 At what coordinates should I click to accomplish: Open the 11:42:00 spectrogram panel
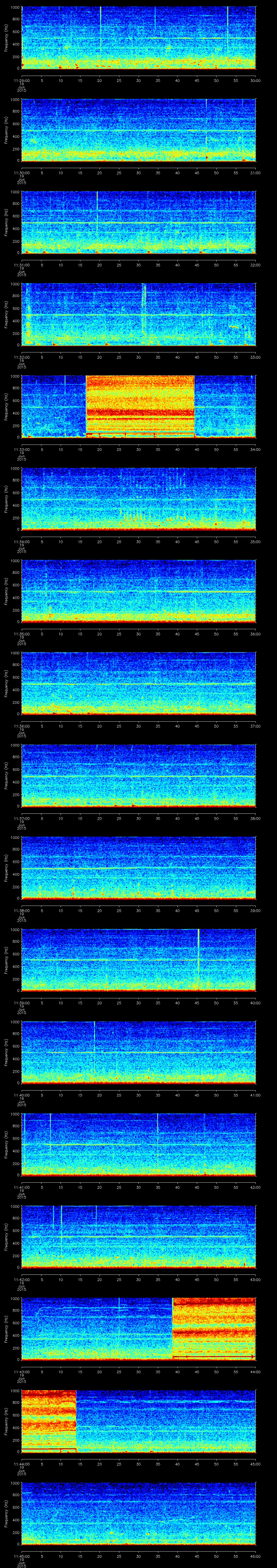tap(138, 1236)
